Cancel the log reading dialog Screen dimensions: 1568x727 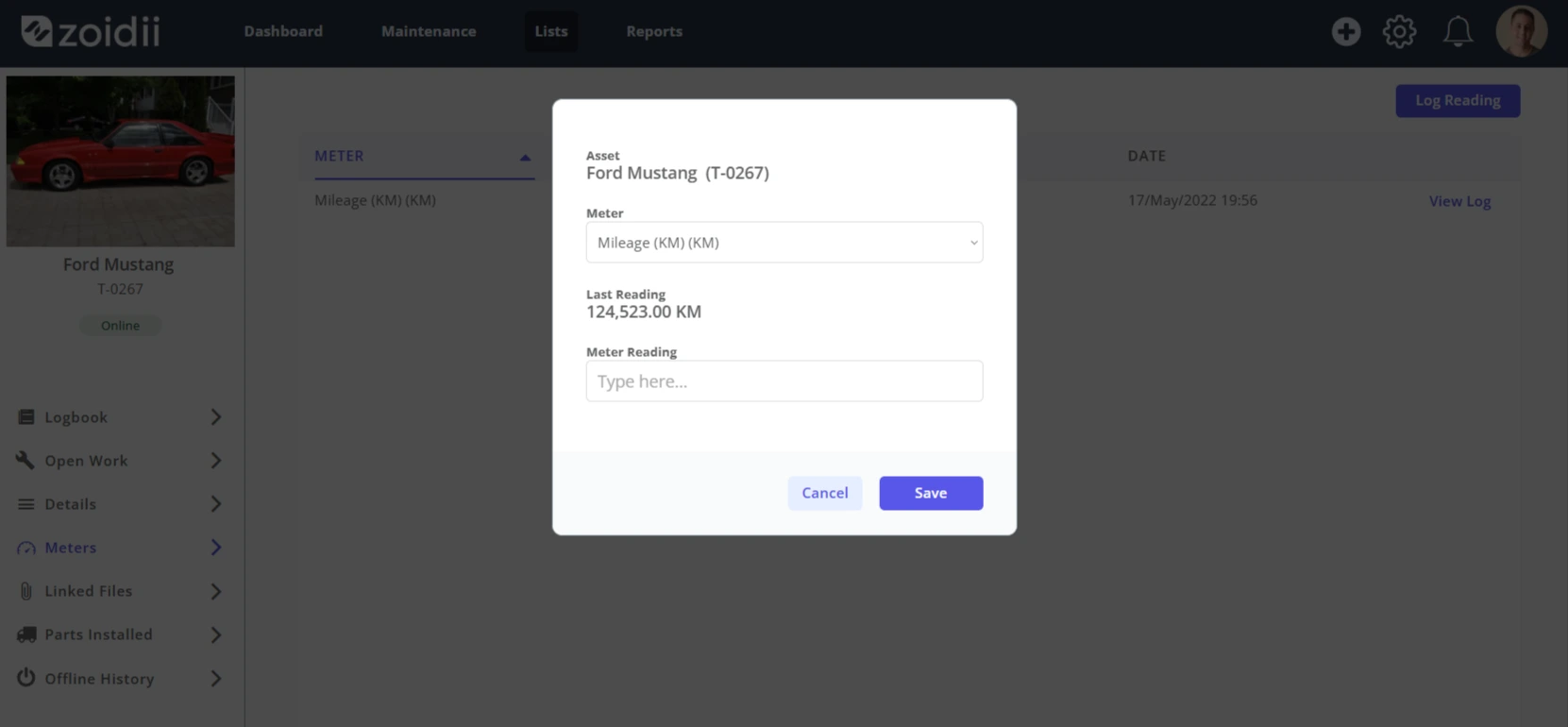[825, 493]
